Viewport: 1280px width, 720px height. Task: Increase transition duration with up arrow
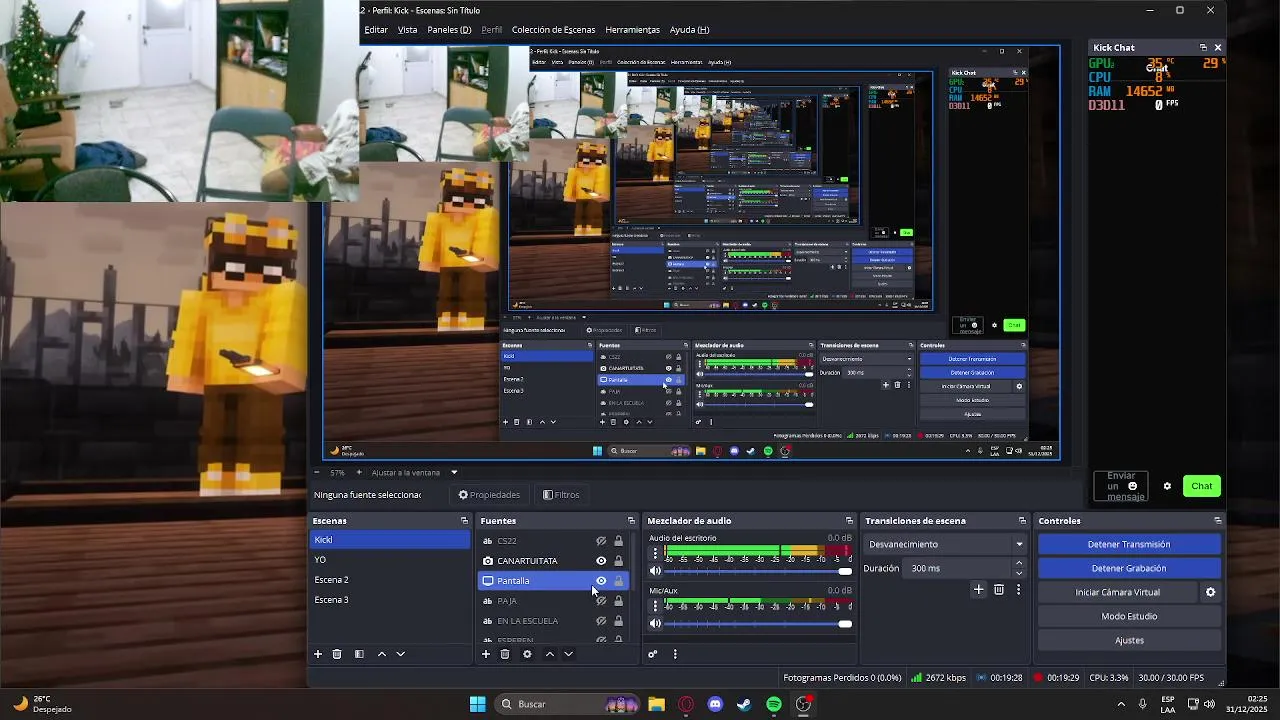1019,563
